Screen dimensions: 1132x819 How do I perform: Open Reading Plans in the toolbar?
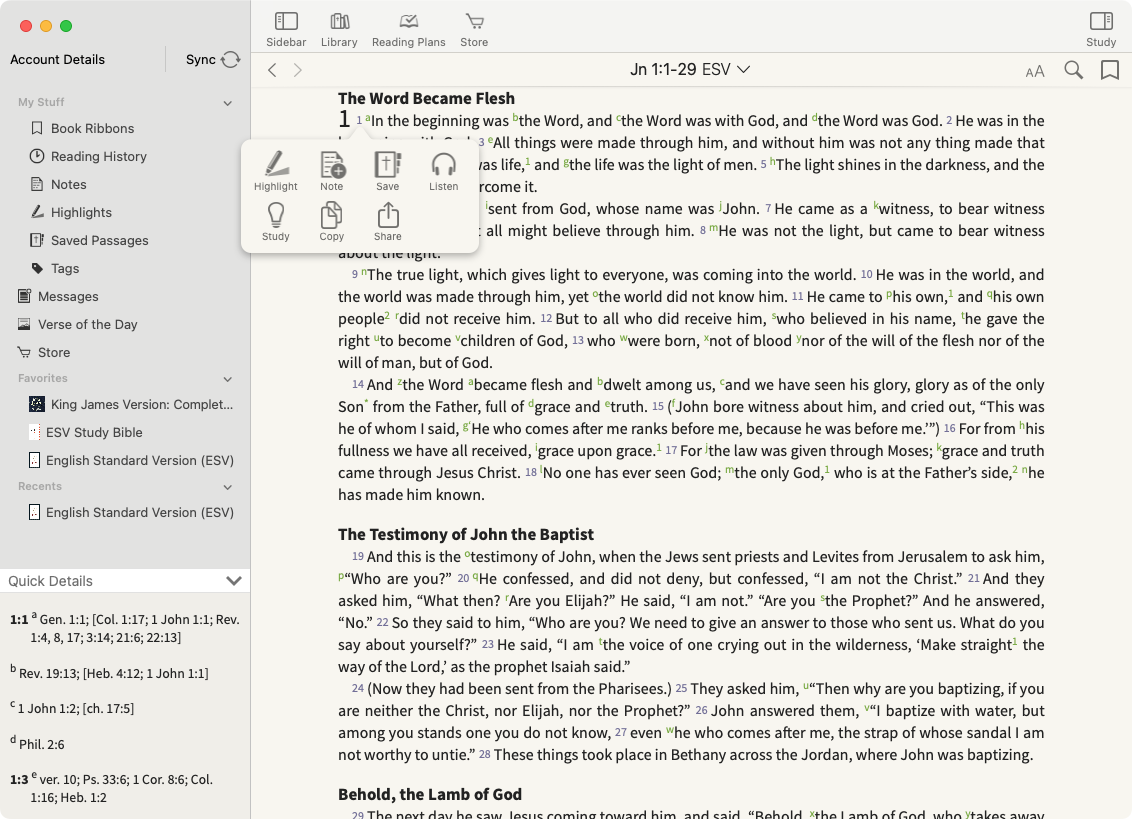tap(409, 30)
